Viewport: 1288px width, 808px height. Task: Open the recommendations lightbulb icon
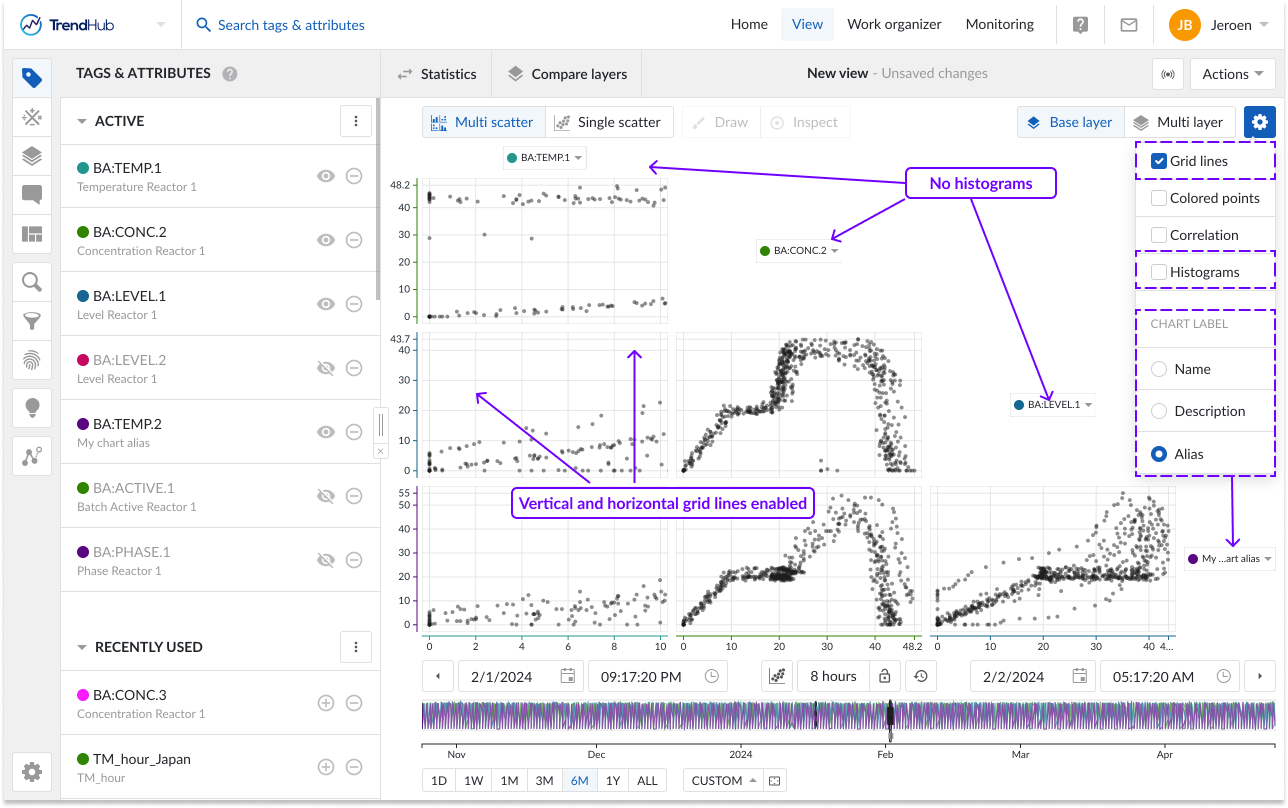(31, 407)
